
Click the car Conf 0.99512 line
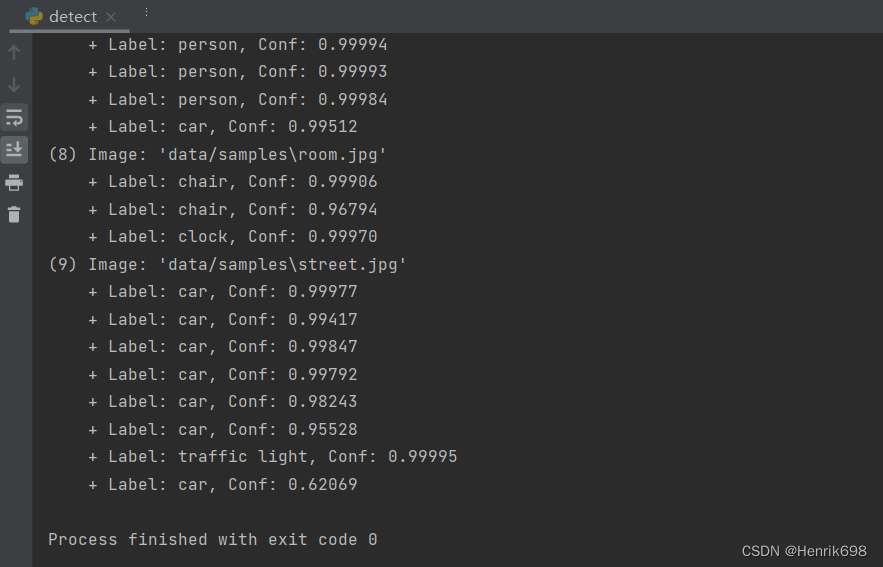pyautogui.click(x=222, y=127)
